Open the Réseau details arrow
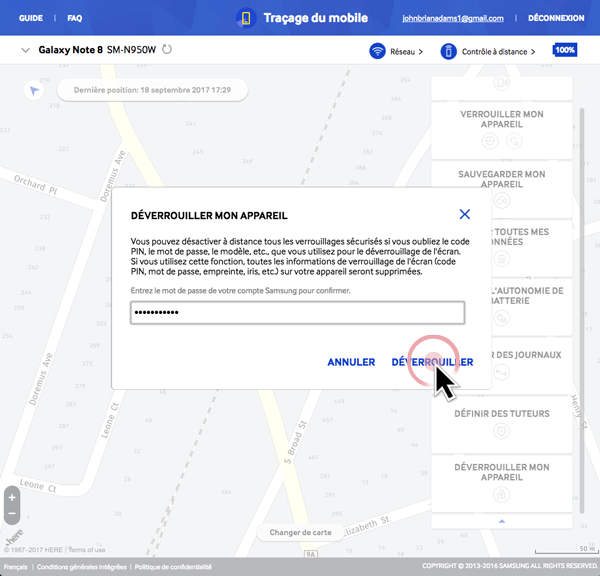600x576 pixels. 421,52
